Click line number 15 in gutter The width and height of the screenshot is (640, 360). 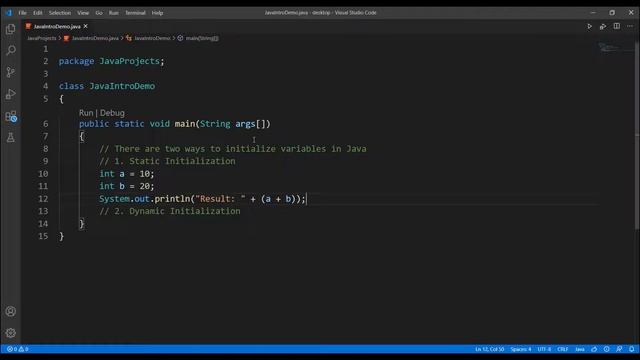(x=43, y=236)
